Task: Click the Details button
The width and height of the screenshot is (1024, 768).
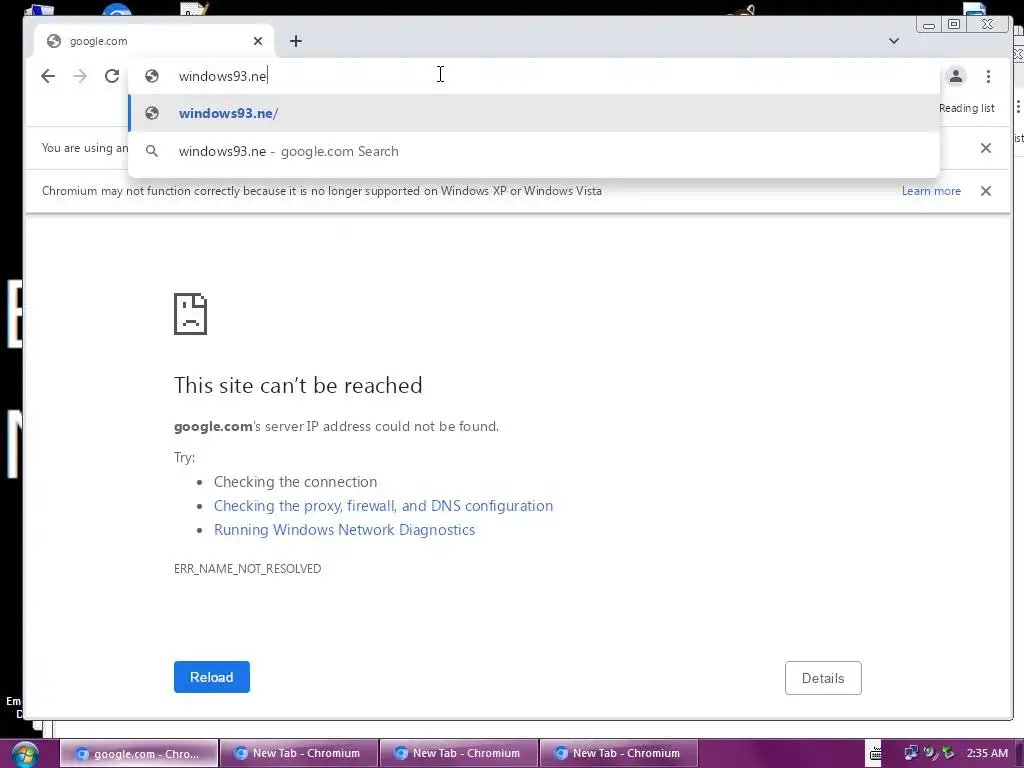Action: coord(823,679)
